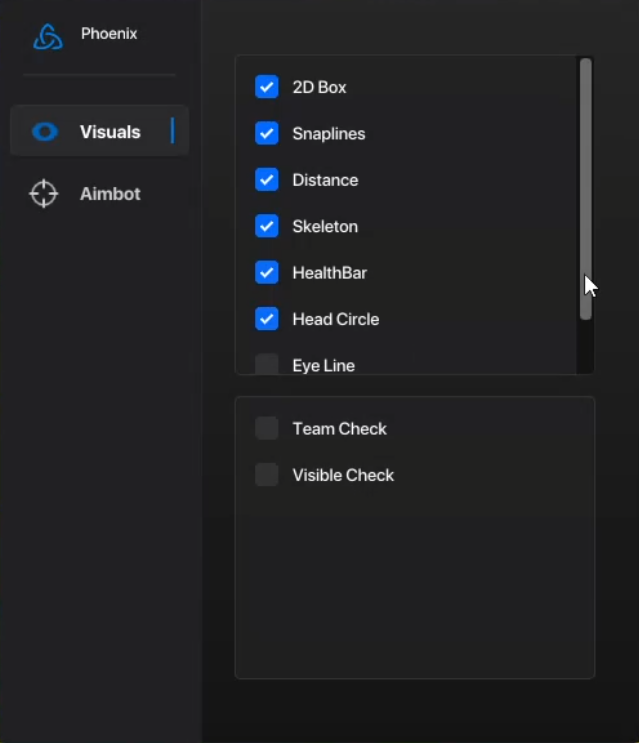639x743 pixels.
Task: Select the Aimbot crosshair icon
Action: point(44,193)
